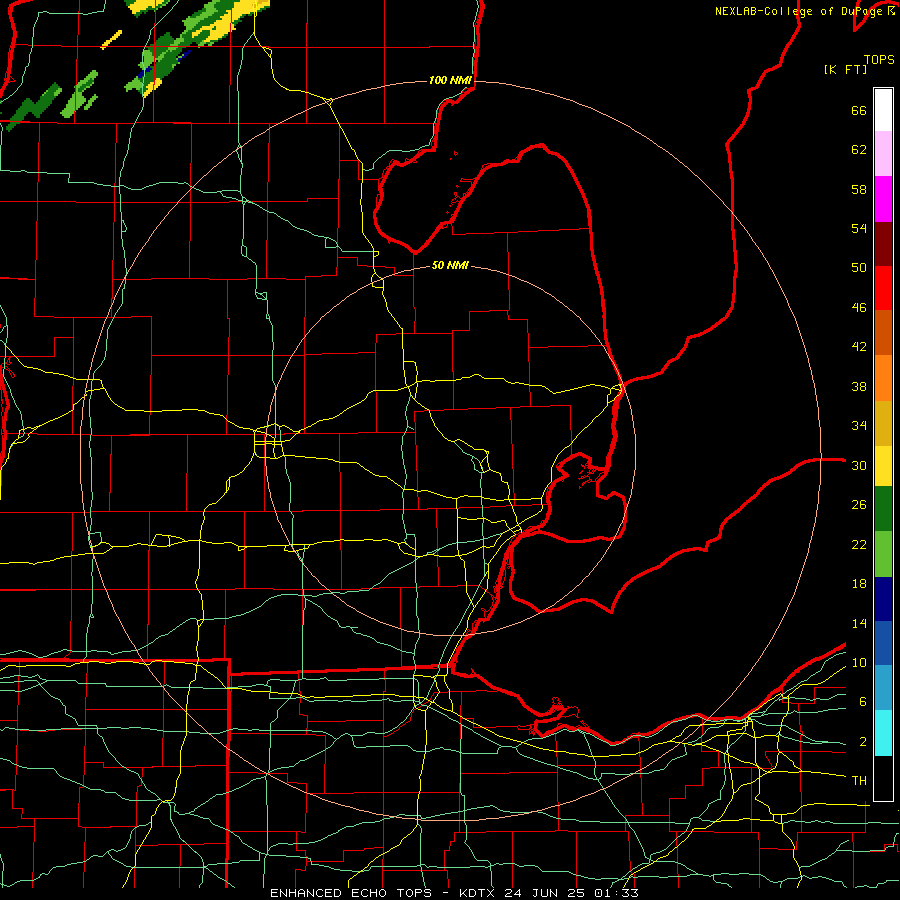Click the "38" legend number

(x=859, y=386)
